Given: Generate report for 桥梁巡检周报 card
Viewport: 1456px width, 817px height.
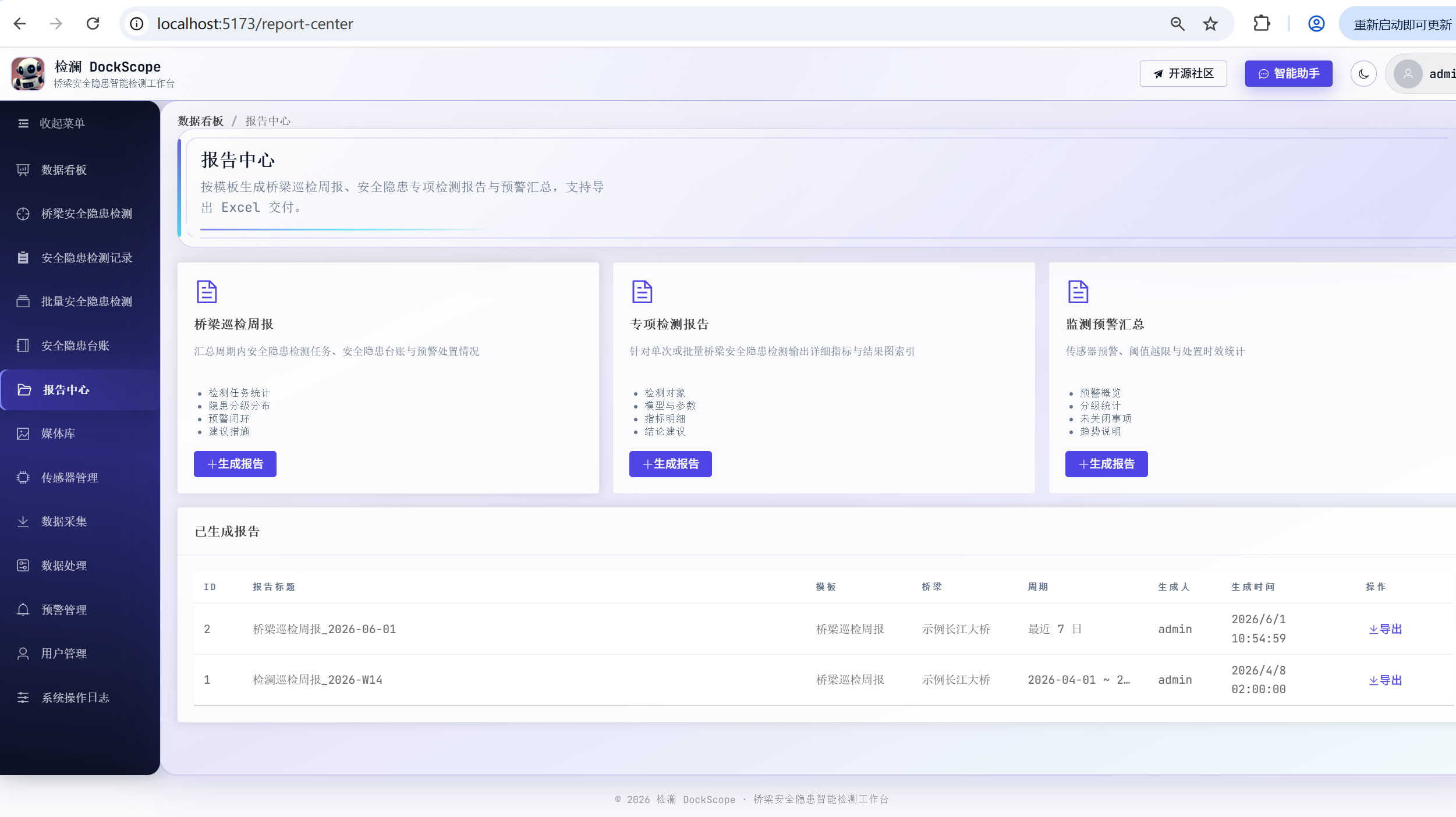Looking at the screenshot, I should 235,464.
